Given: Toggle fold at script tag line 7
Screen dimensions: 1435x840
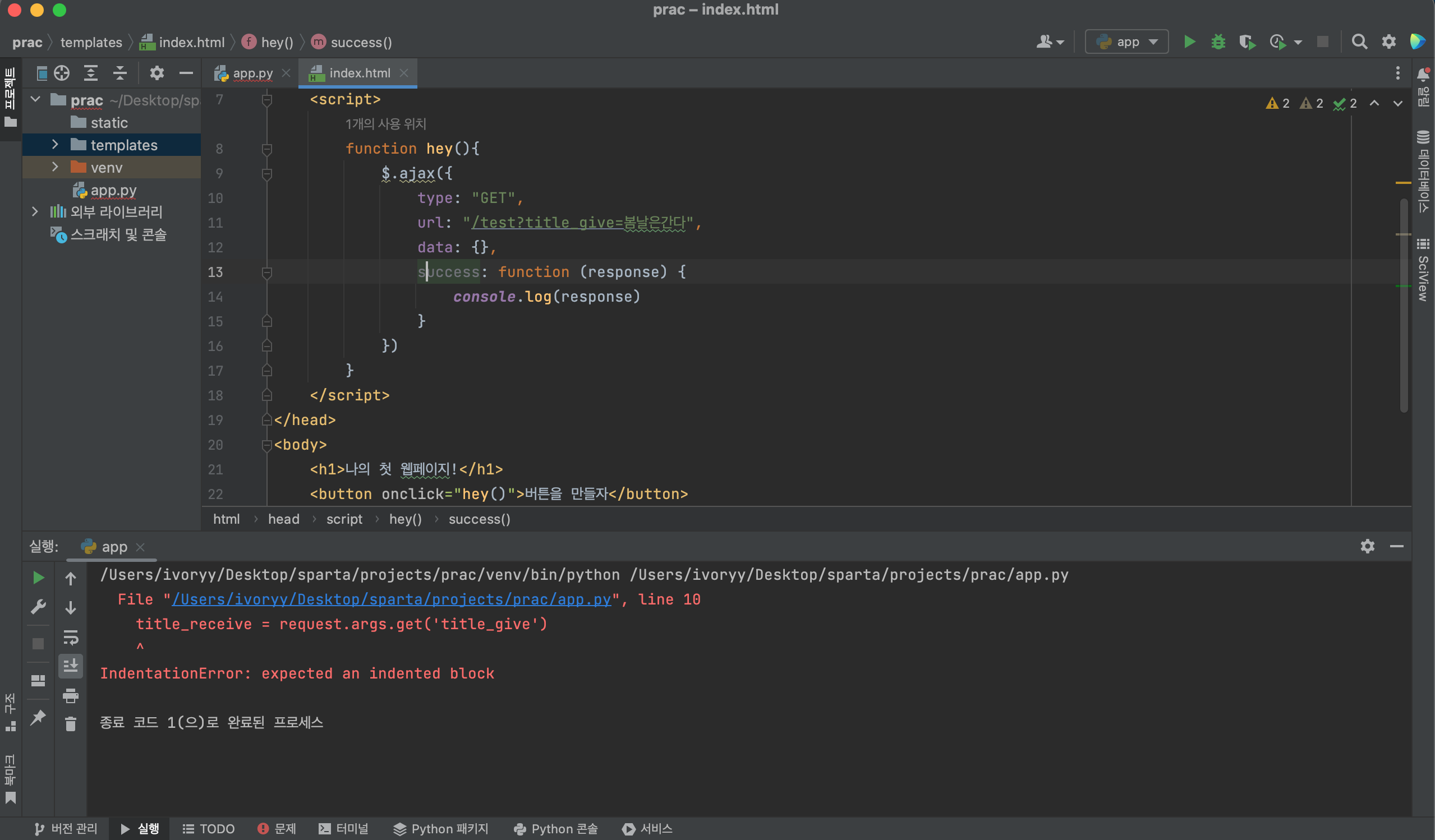Looking at the screenshot, I should point(266,100).
